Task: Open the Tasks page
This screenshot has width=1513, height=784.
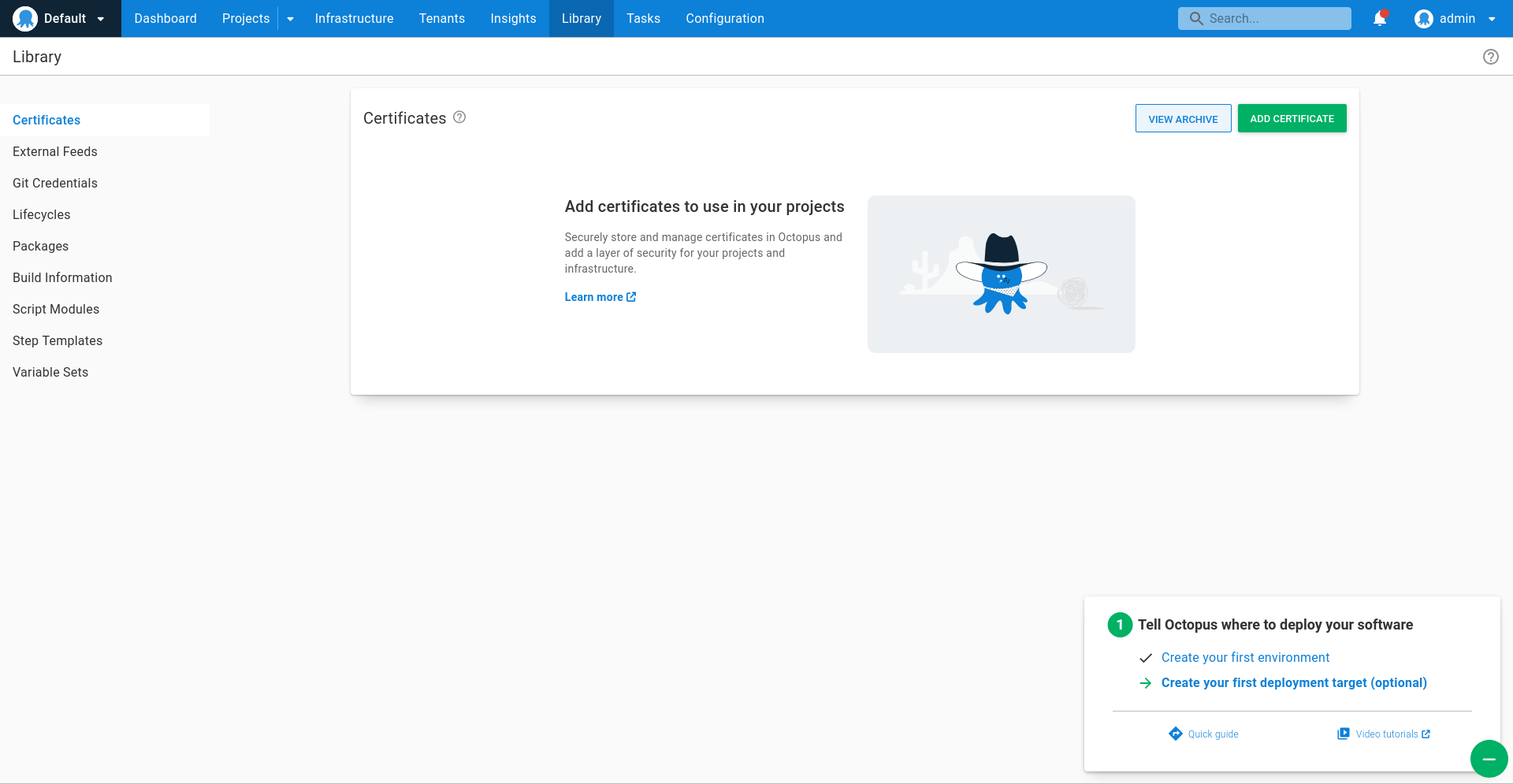Action: [x=643, y=18]
